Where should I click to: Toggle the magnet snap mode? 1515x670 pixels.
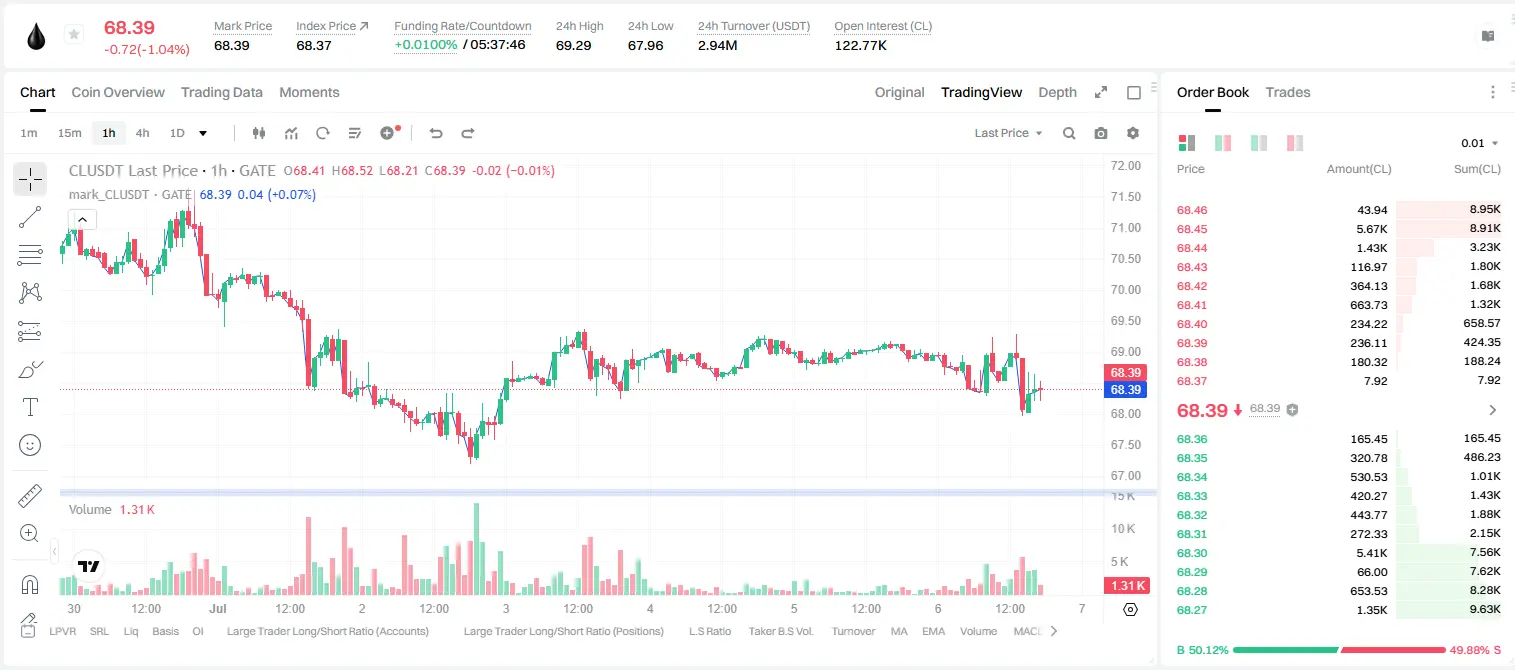tap(30, 585)
